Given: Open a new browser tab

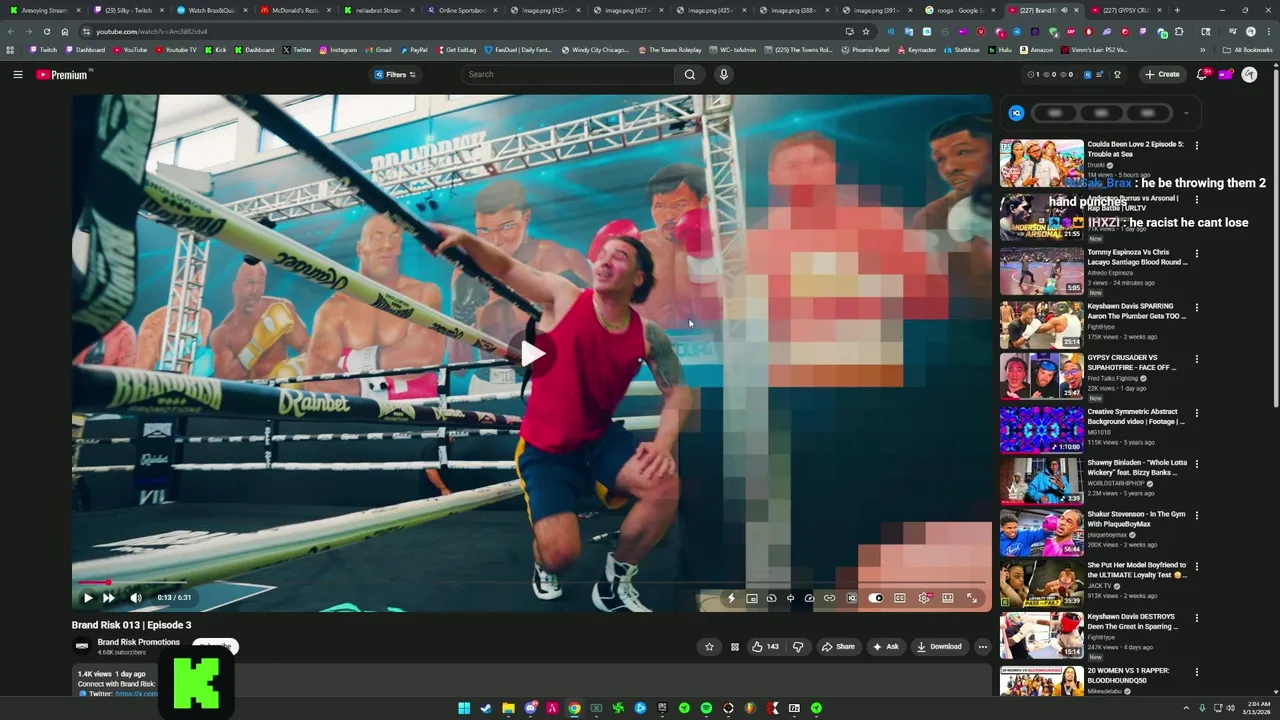Looking at the screenshot, I should (x=1177, y=10).
